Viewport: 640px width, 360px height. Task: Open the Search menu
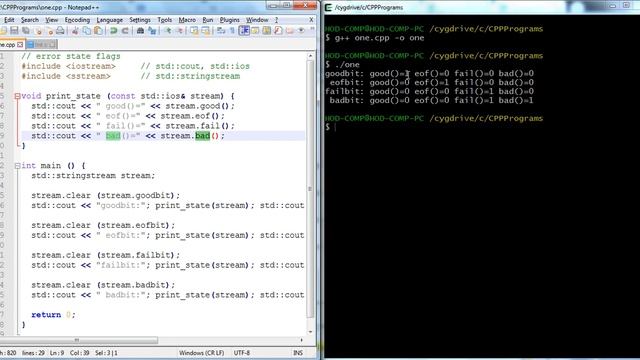(x=30, y=20)
